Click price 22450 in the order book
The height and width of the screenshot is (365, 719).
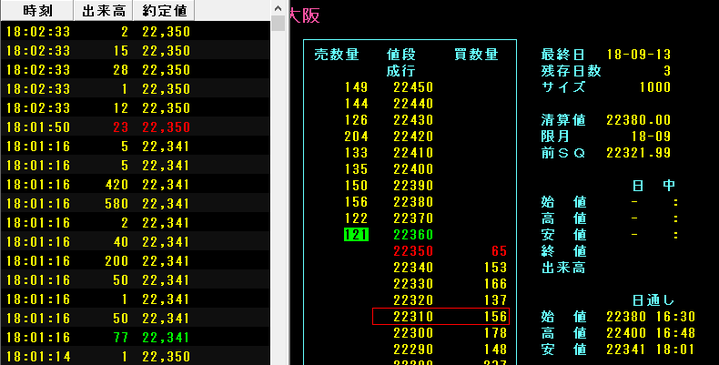(x=413, y=87)
